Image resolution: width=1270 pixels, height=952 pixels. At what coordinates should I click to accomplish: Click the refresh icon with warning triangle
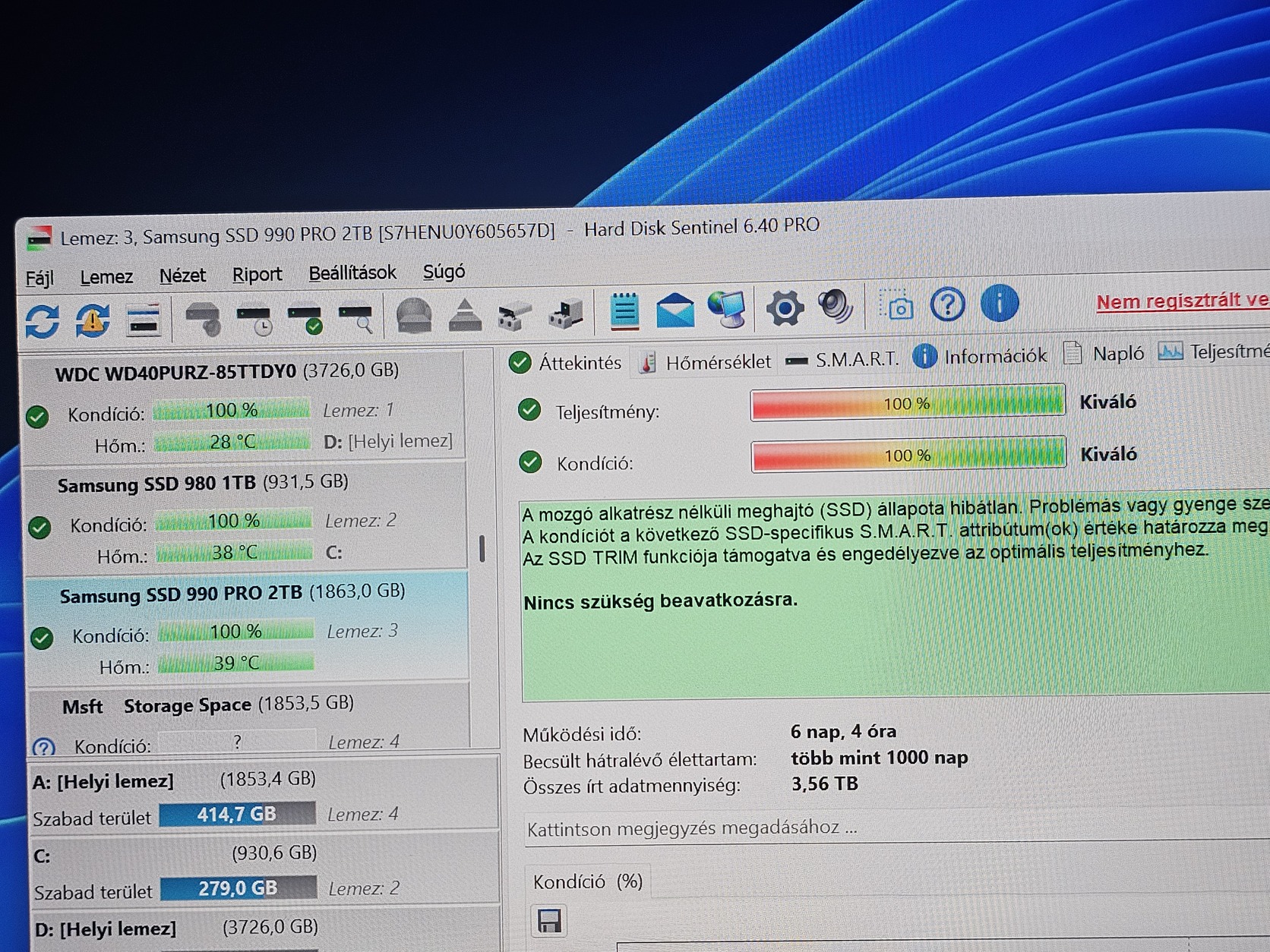pyautogui.click(x=92, y=321)
